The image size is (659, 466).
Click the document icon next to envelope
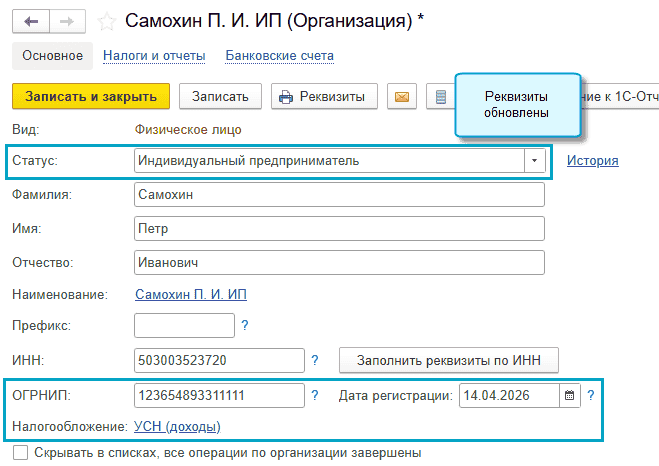click(437, 97)
